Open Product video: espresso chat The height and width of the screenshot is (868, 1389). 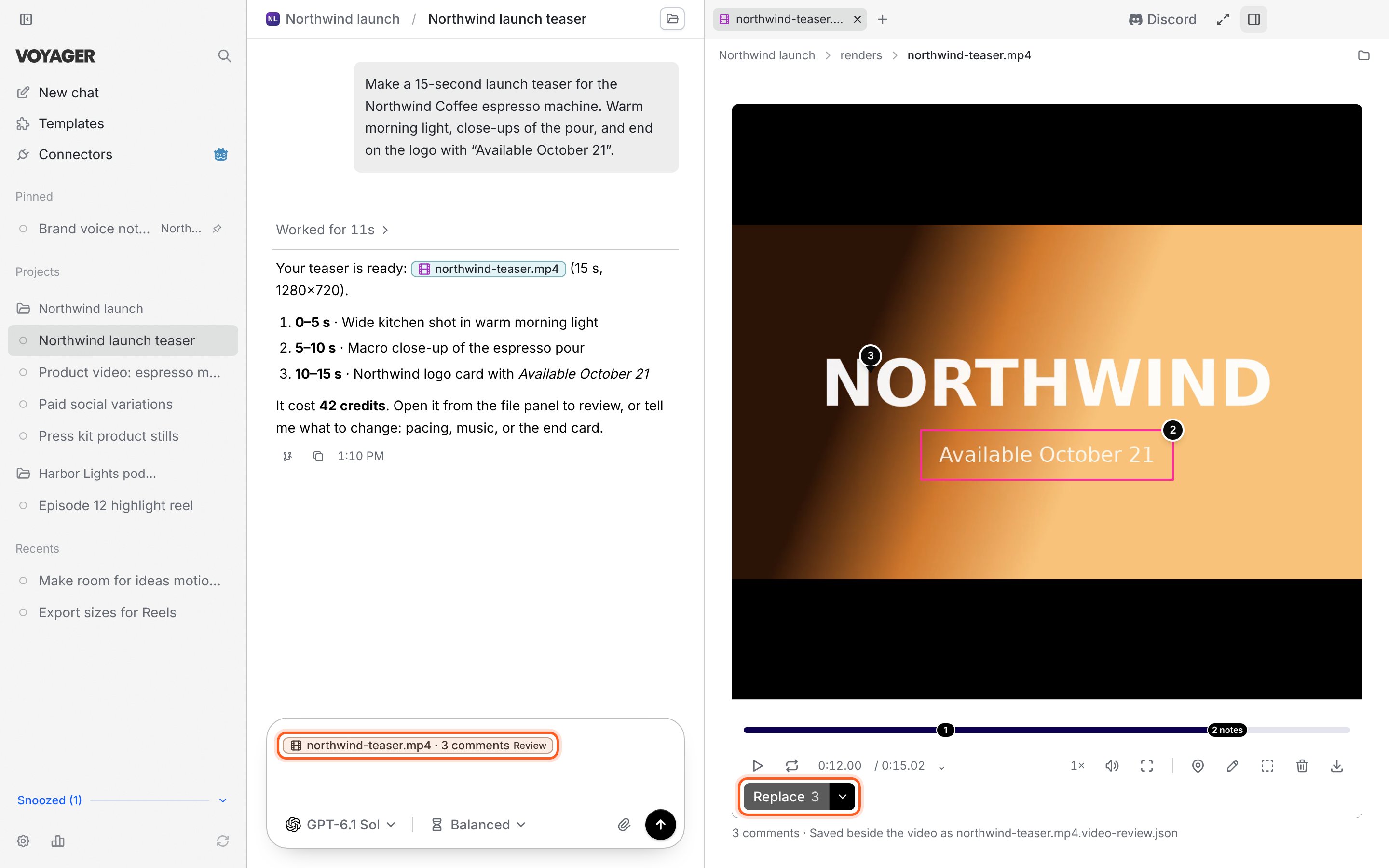click(x=123, y=372)
